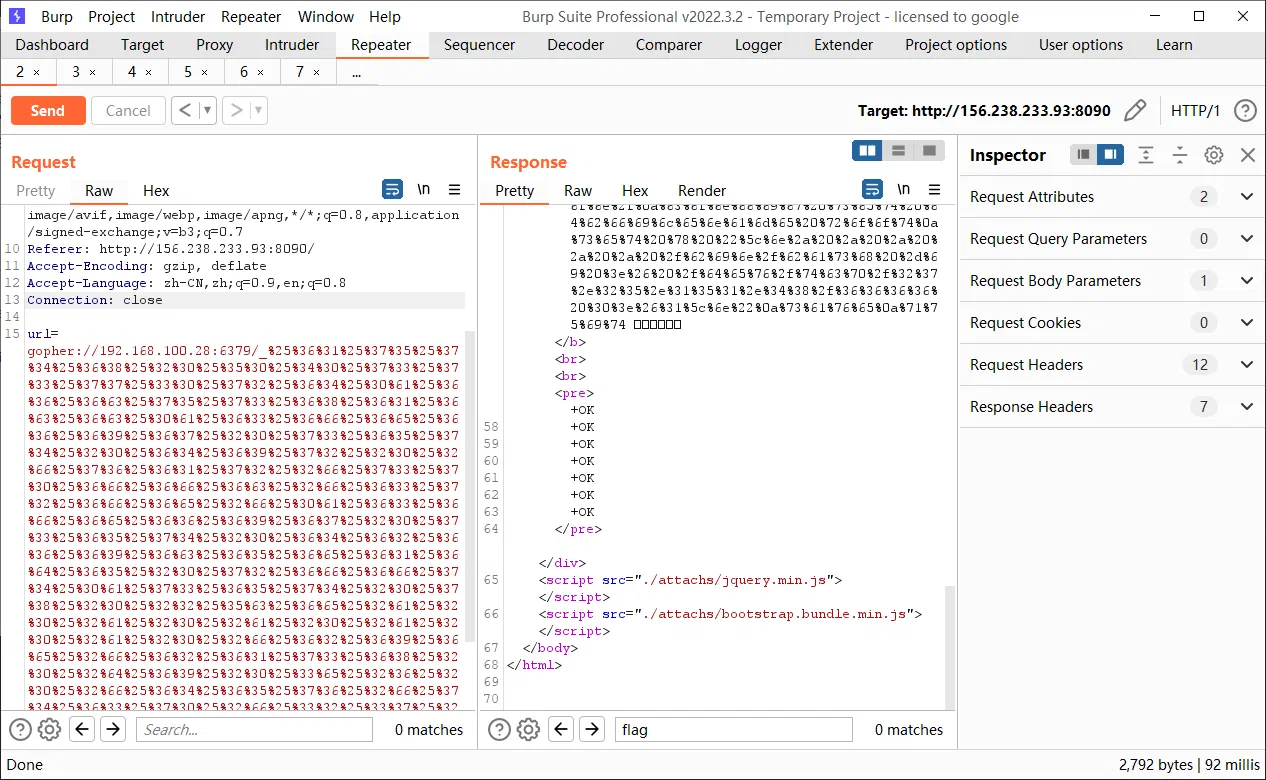Focus Response search field containing flag

click(x=734, y=729)
